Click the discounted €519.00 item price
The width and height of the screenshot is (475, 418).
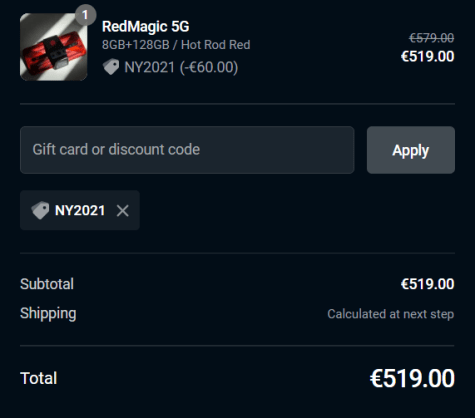(x=428, y=56)
